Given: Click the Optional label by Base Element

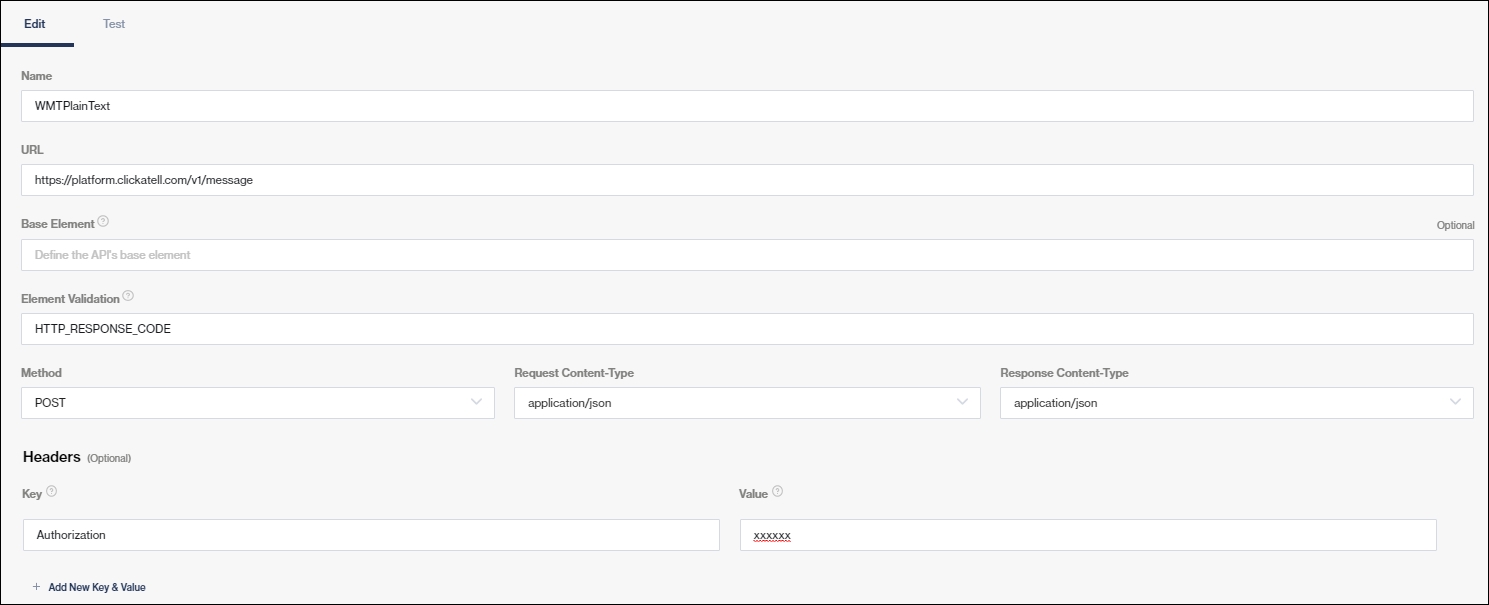Looking at the screenshot, I should [x=1455, y=226].
